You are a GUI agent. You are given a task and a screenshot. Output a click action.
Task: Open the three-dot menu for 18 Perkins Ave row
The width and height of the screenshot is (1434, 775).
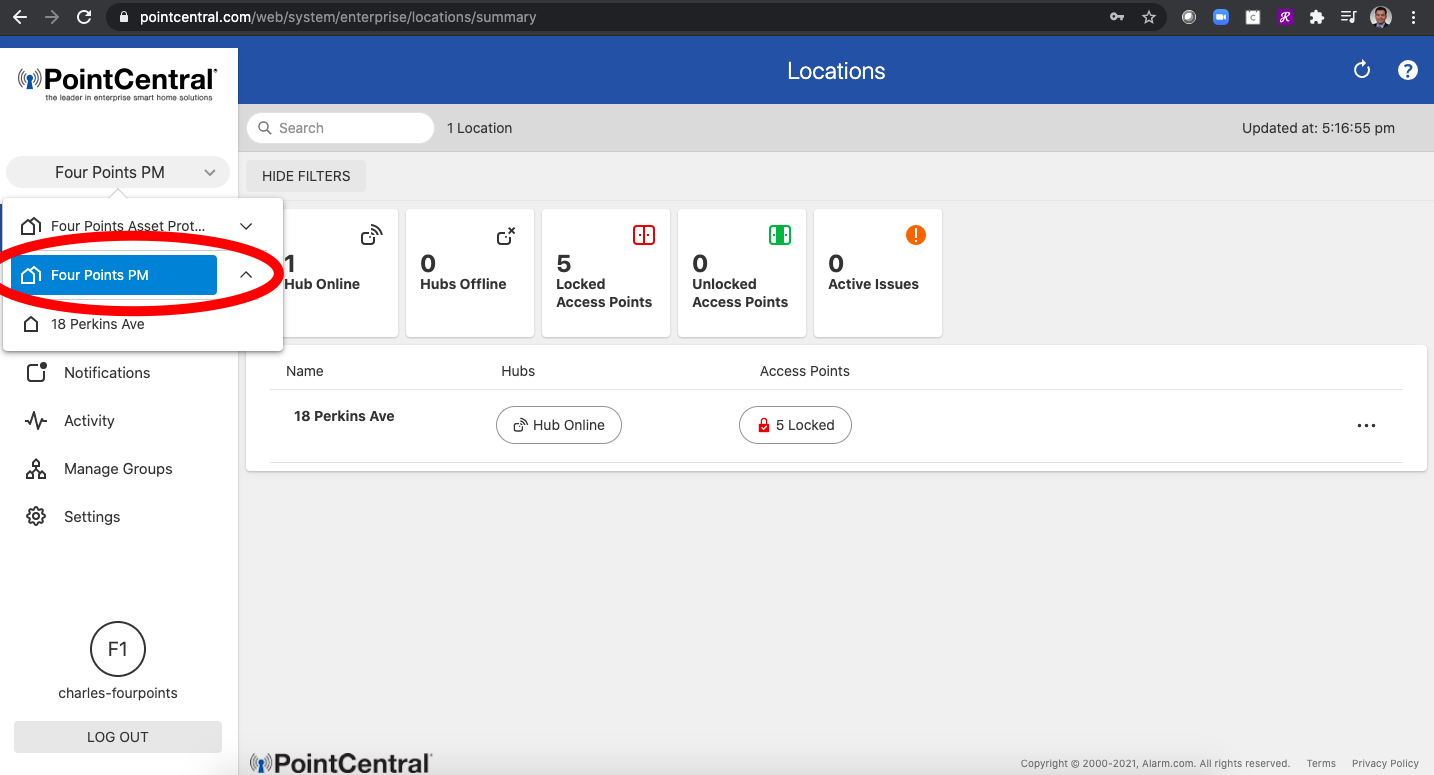(1366, 425)
